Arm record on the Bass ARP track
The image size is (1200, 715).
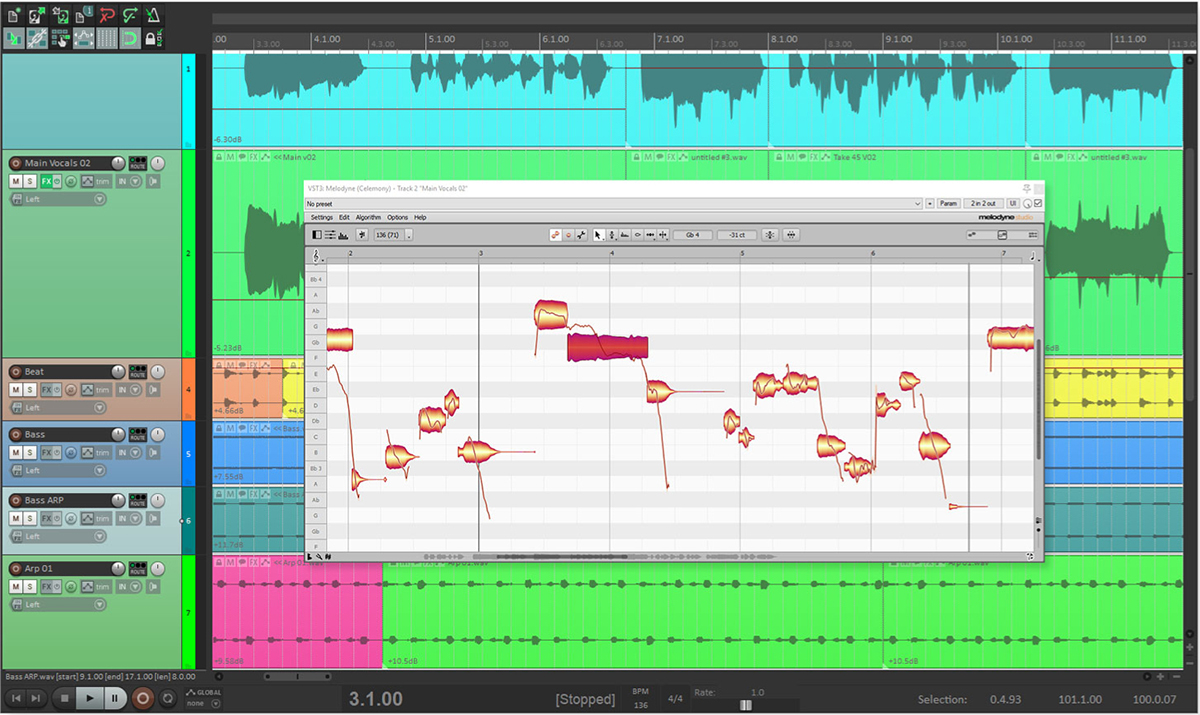(16, 500)
